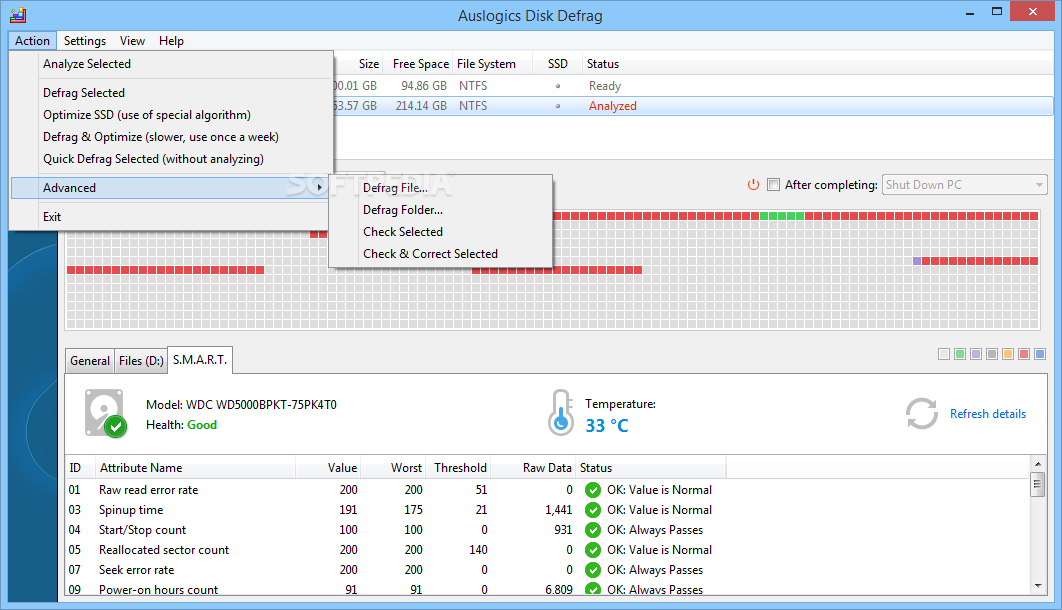The image size is (1062, 610).
Task: Expand the Advanced submenu arrow
Action: click(319, 188)
